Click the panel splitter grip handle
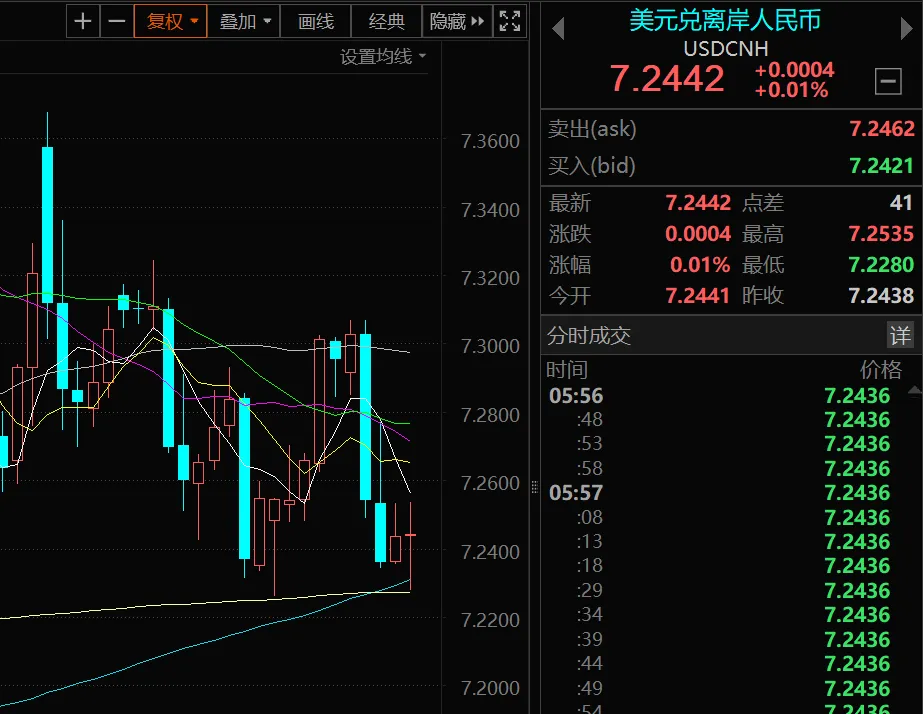Image resolution: width=923 pixels, height=714 pixels. pyautogui.click(x=534, y=487)
